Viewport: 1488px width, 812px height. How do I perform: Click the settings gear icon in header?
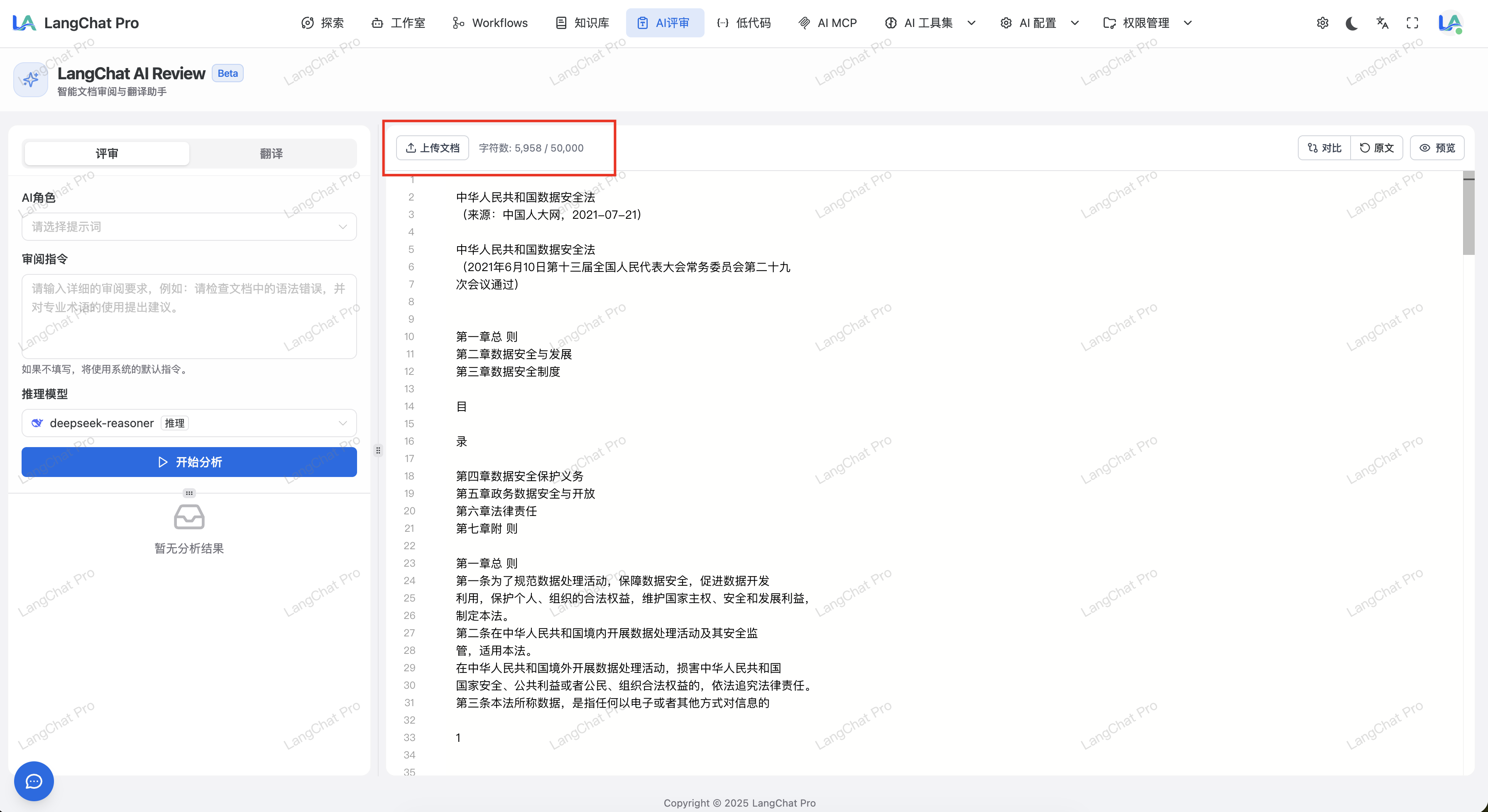tap(1322, 23)
